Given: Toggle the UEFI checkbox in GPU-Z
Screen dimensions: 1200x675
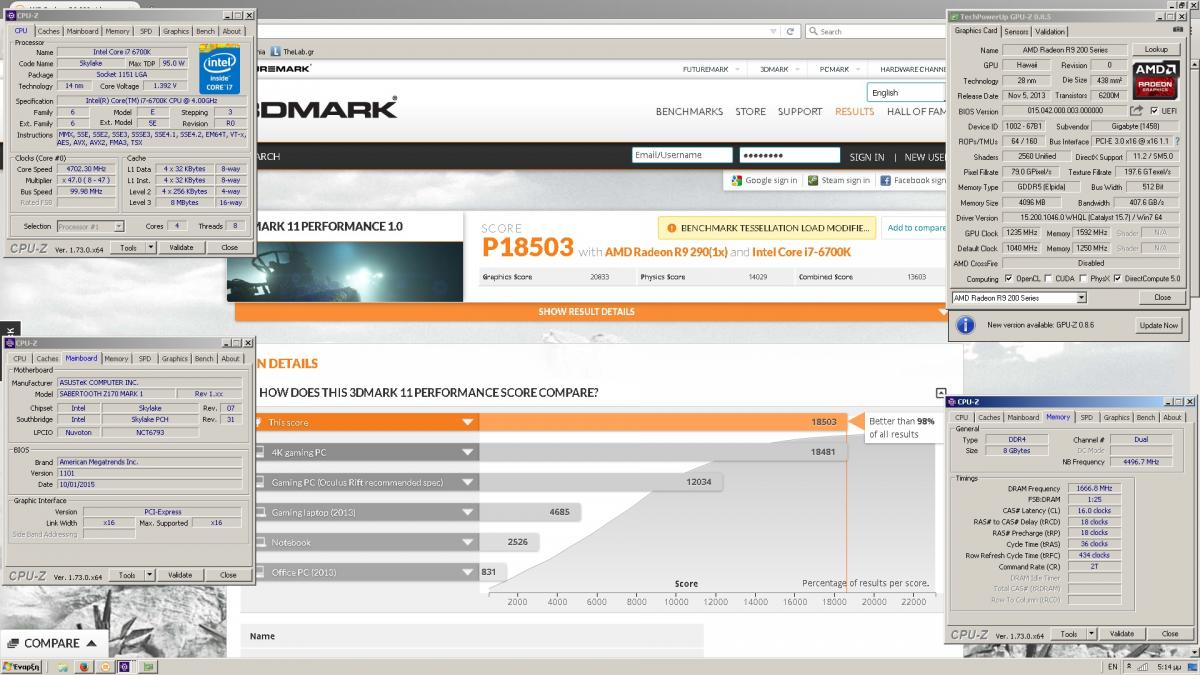Looking at the screenshot, I should 1155,111.
